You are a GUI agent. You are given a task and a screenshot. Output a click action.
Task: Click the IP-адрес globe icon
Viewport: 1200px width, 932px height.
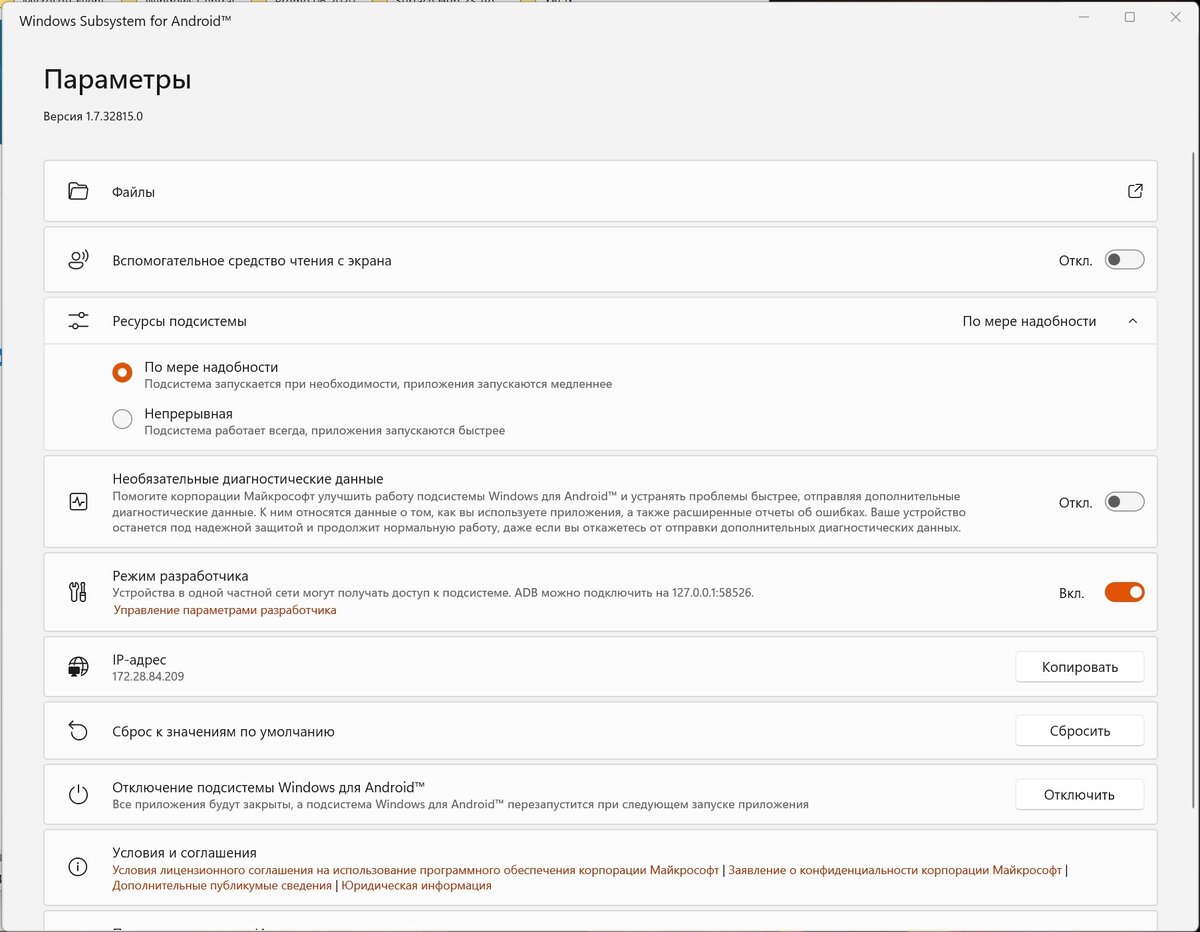pos(78,667)
